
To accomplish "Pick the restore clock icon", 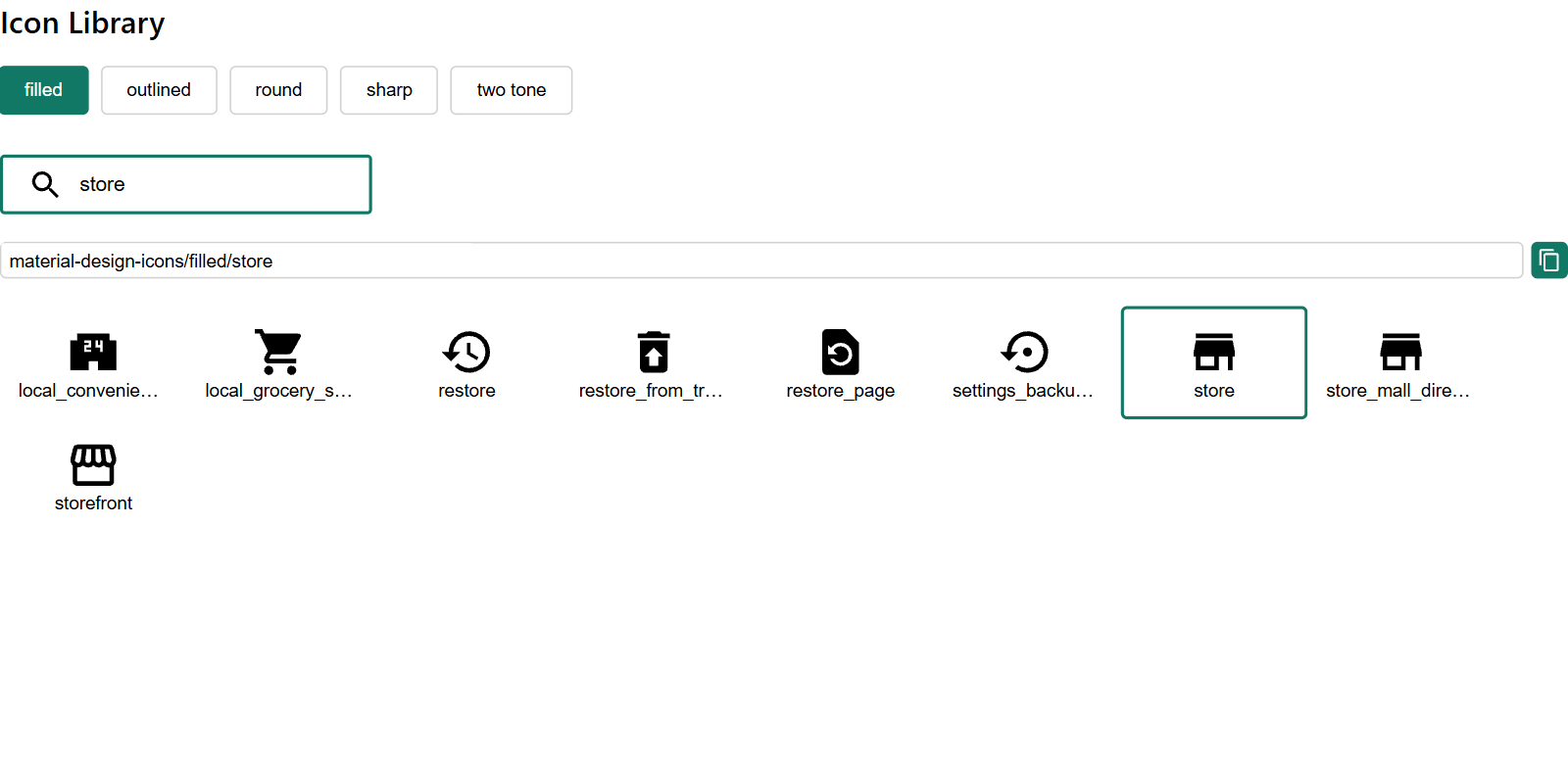I will coord(466,353).
